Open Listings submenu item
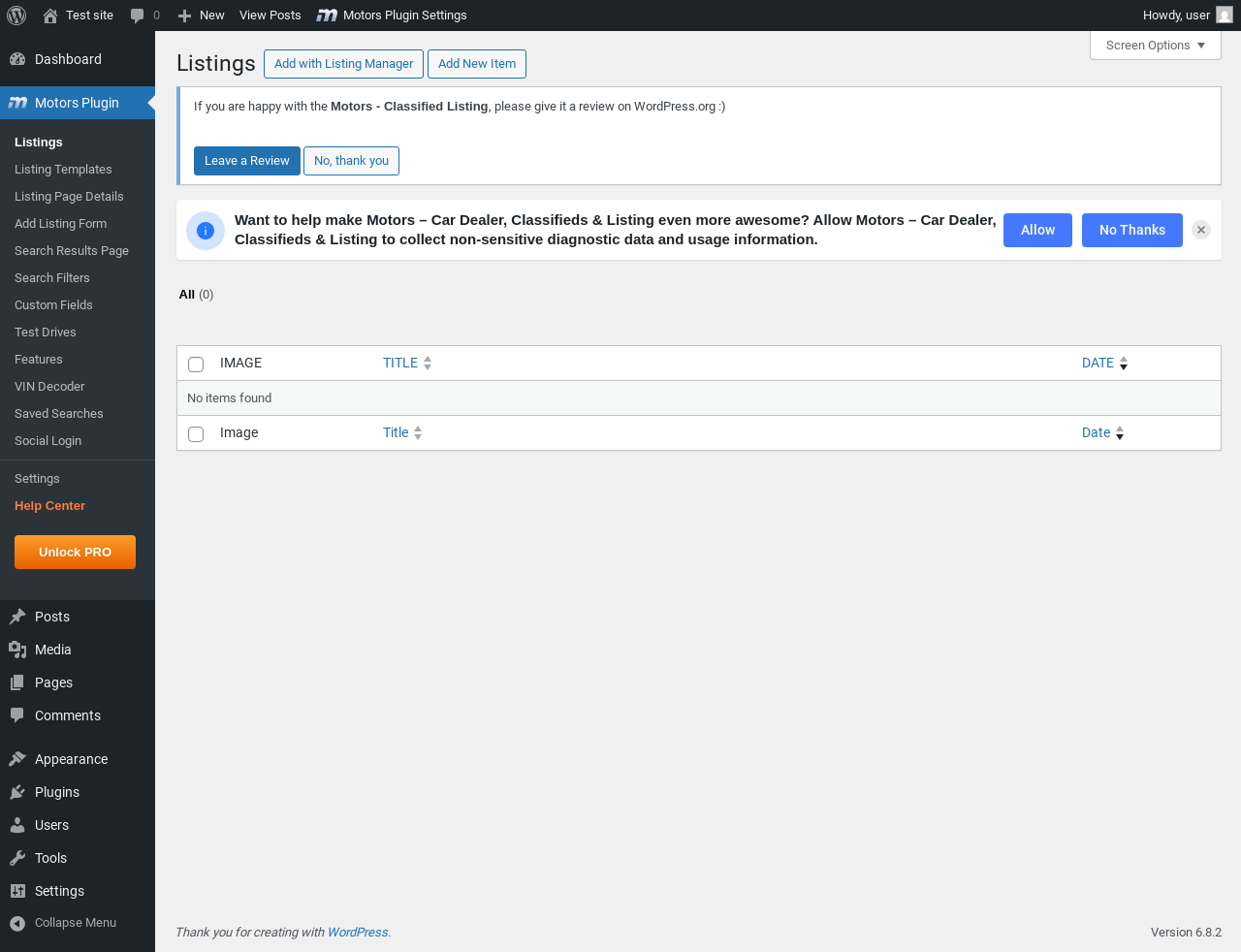1241x952 pixels. pos(78,143)
